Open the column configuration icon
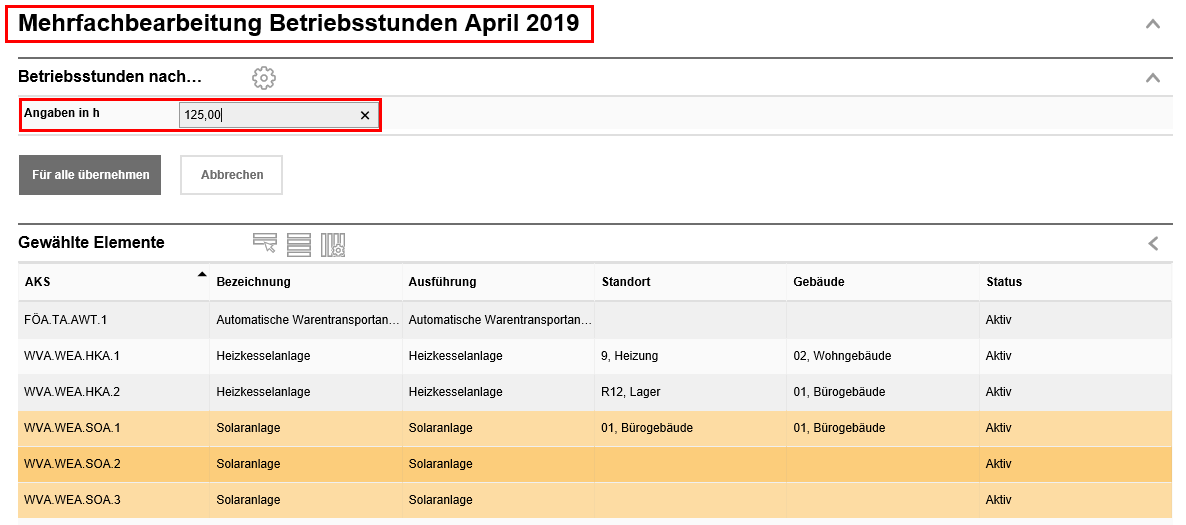Image resolution: width=1186 pixels, height=525 pixels. tap(333, 244)
